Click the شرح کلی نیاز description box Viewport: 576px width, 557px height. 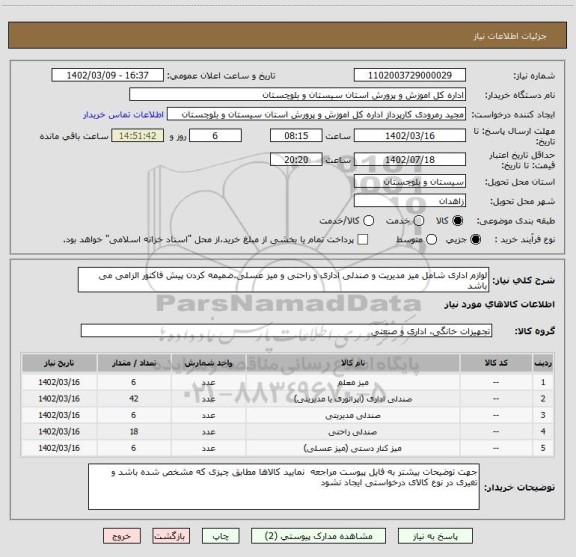284,280
